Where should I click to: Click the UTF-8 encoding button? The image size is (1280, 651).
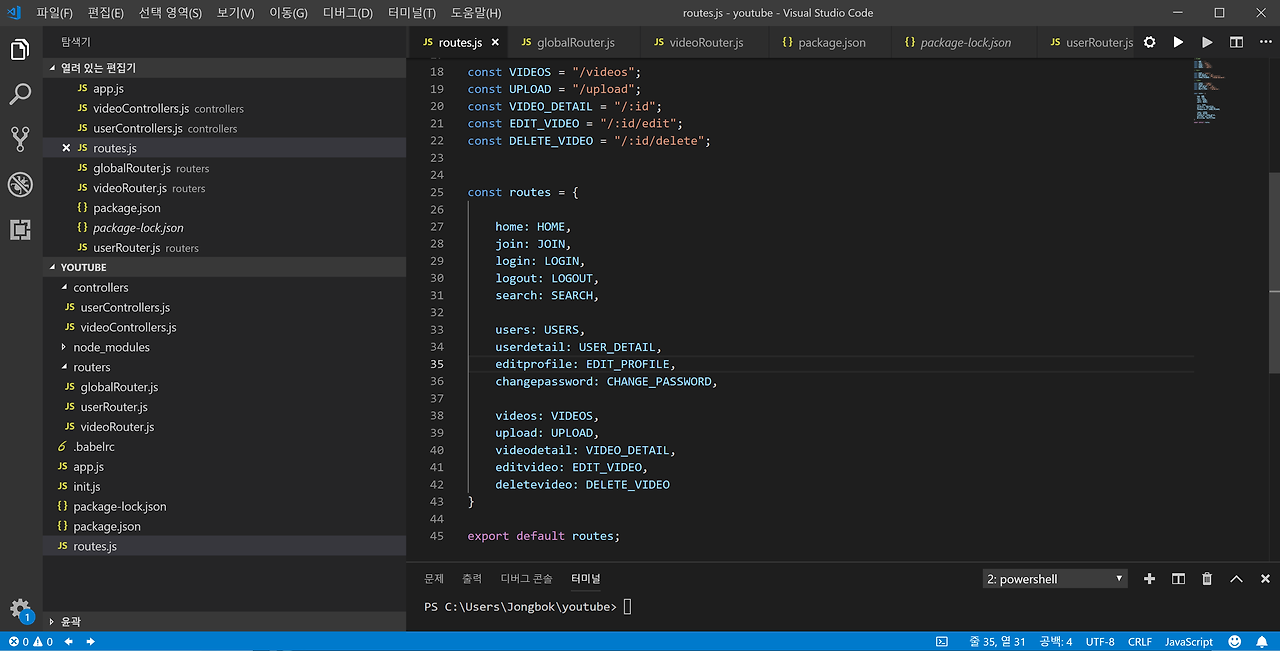(1100, 642)
